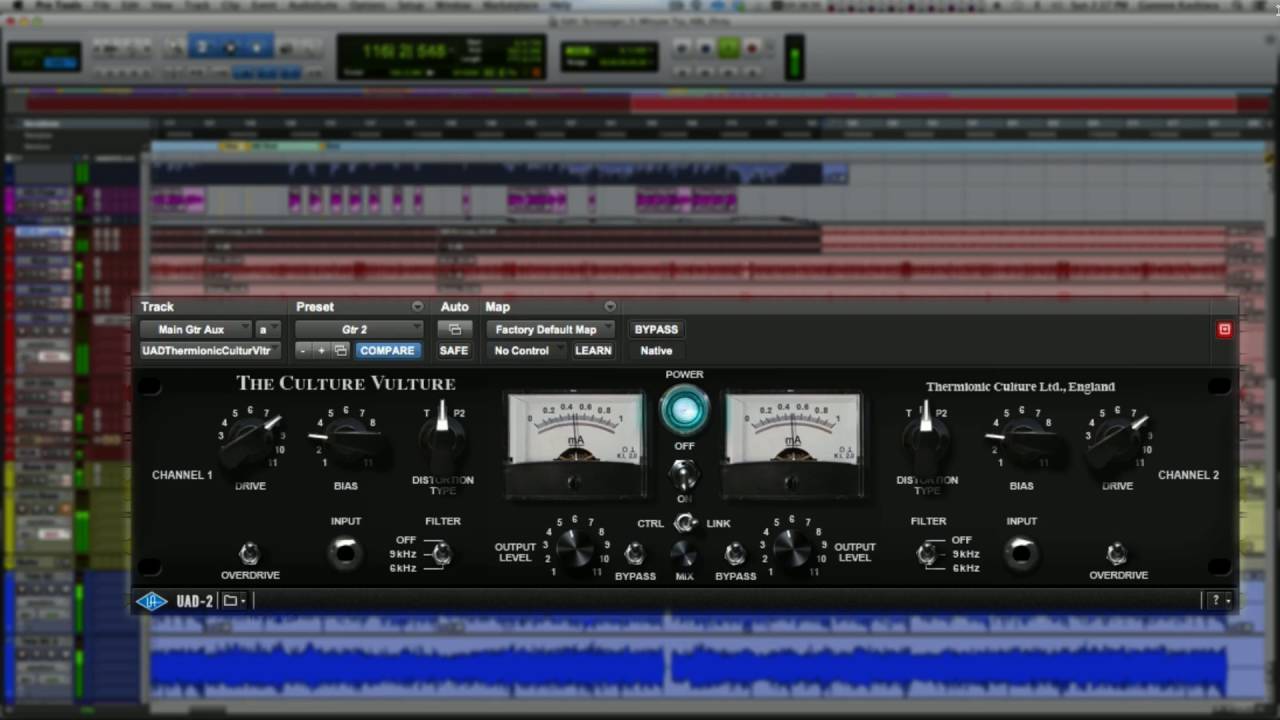Toggle the Channel 2 Overdrive switch
The height and width of the screenshot is (720, 1280).
point(1117,553)
